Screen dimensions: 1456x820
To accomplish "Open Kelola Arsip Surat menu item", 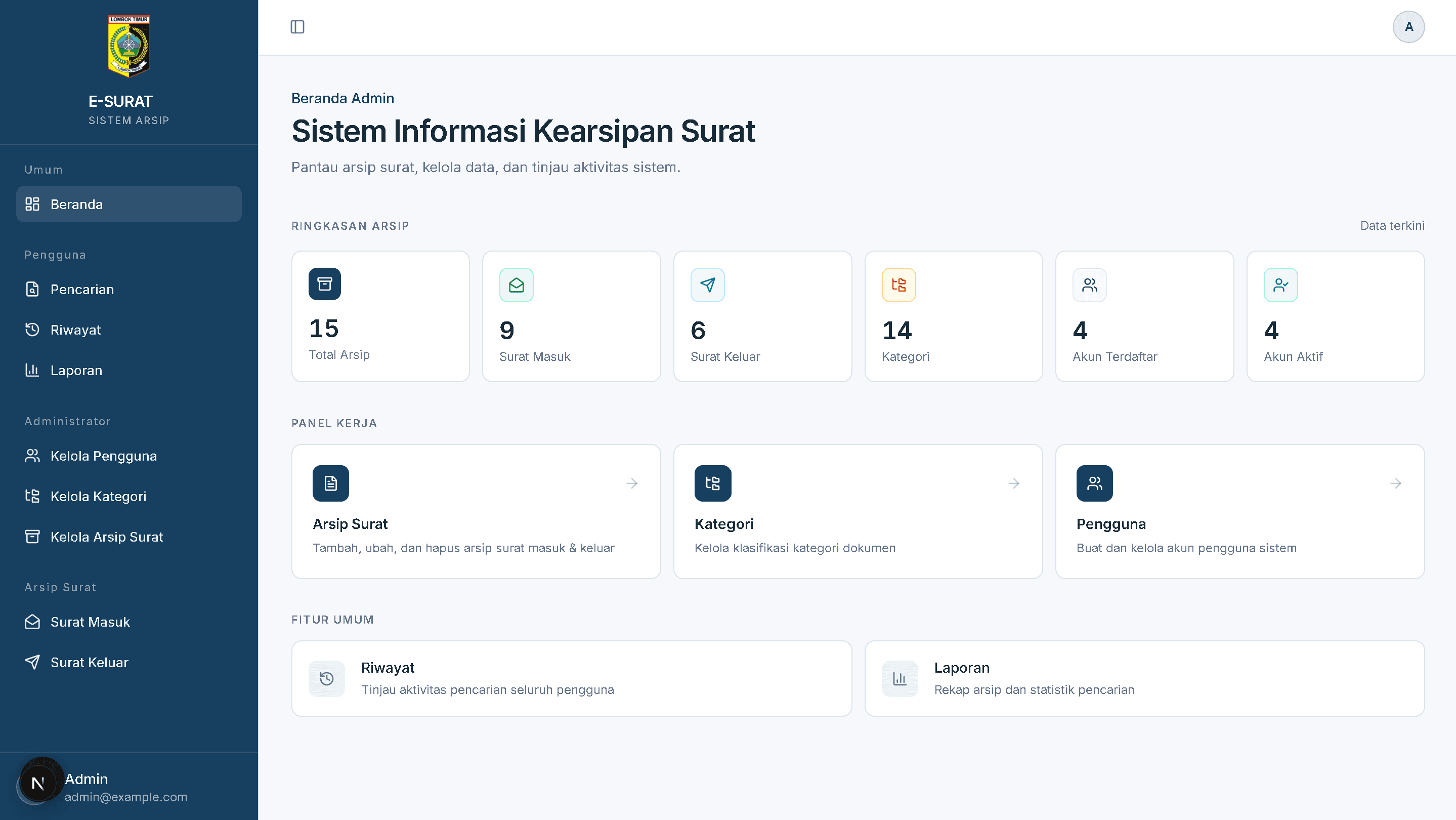I will point(129,537).
